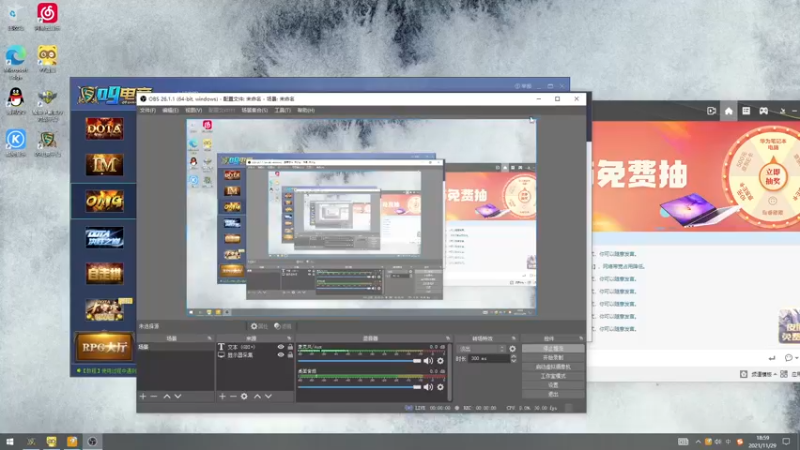
Task: Move source down arrow in sources panel
Action: point(268,396)
